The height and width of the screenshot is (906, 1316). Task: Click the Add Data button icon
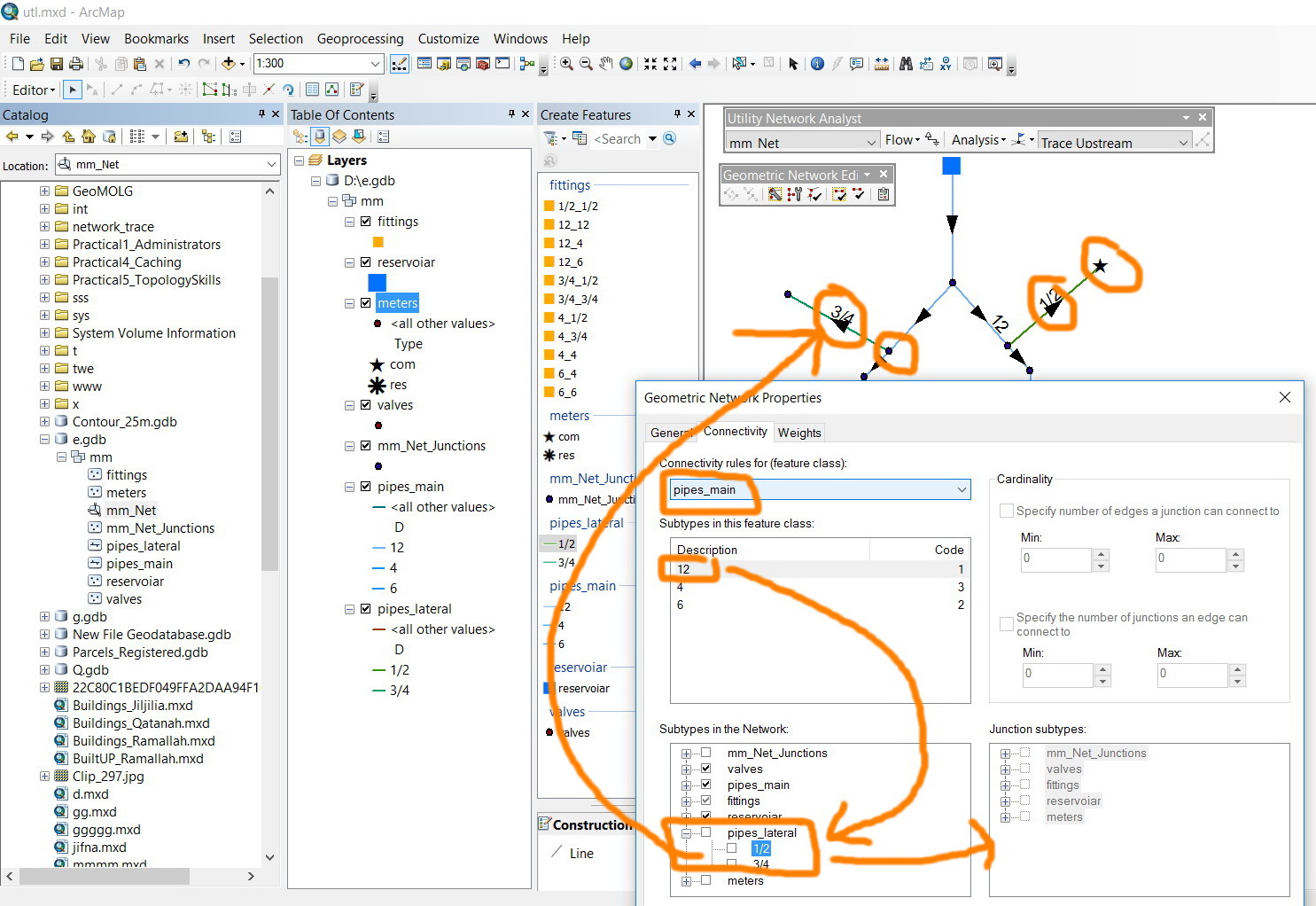(229, 64)
